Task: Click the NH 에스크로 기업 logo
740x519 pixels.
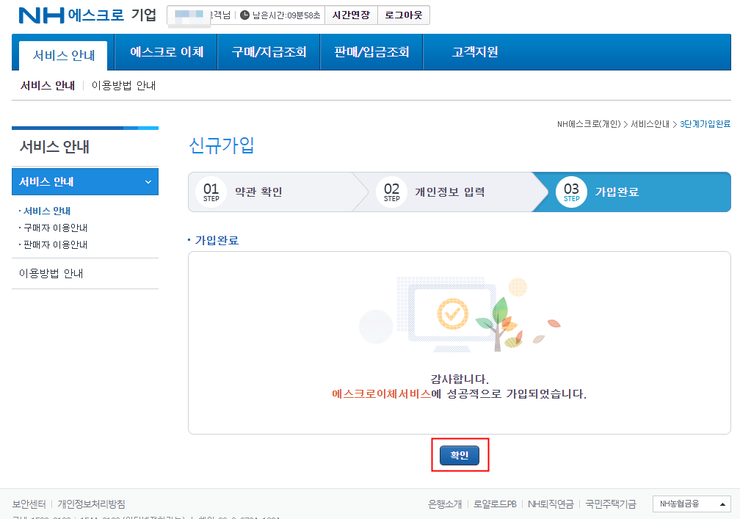Action: [x=87, y=15]
